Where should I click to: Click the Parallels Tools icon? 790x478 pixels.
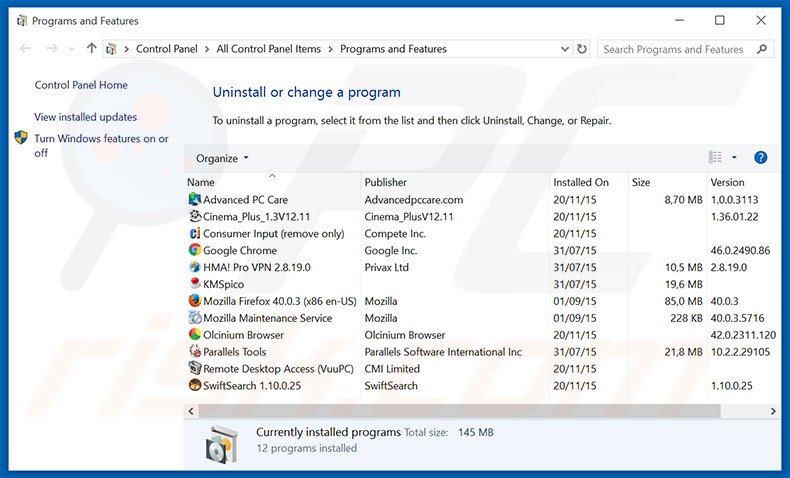pyautogui.click(x=195, y=352)
